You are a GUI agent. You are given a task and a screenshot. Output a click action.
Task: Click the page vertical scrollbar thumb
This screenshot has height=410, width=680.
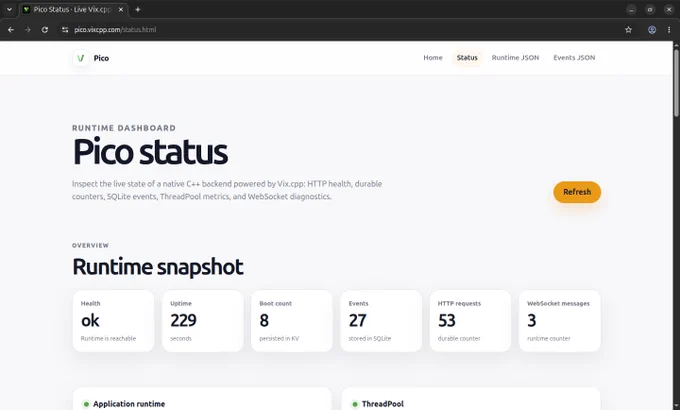coord(676,82)
